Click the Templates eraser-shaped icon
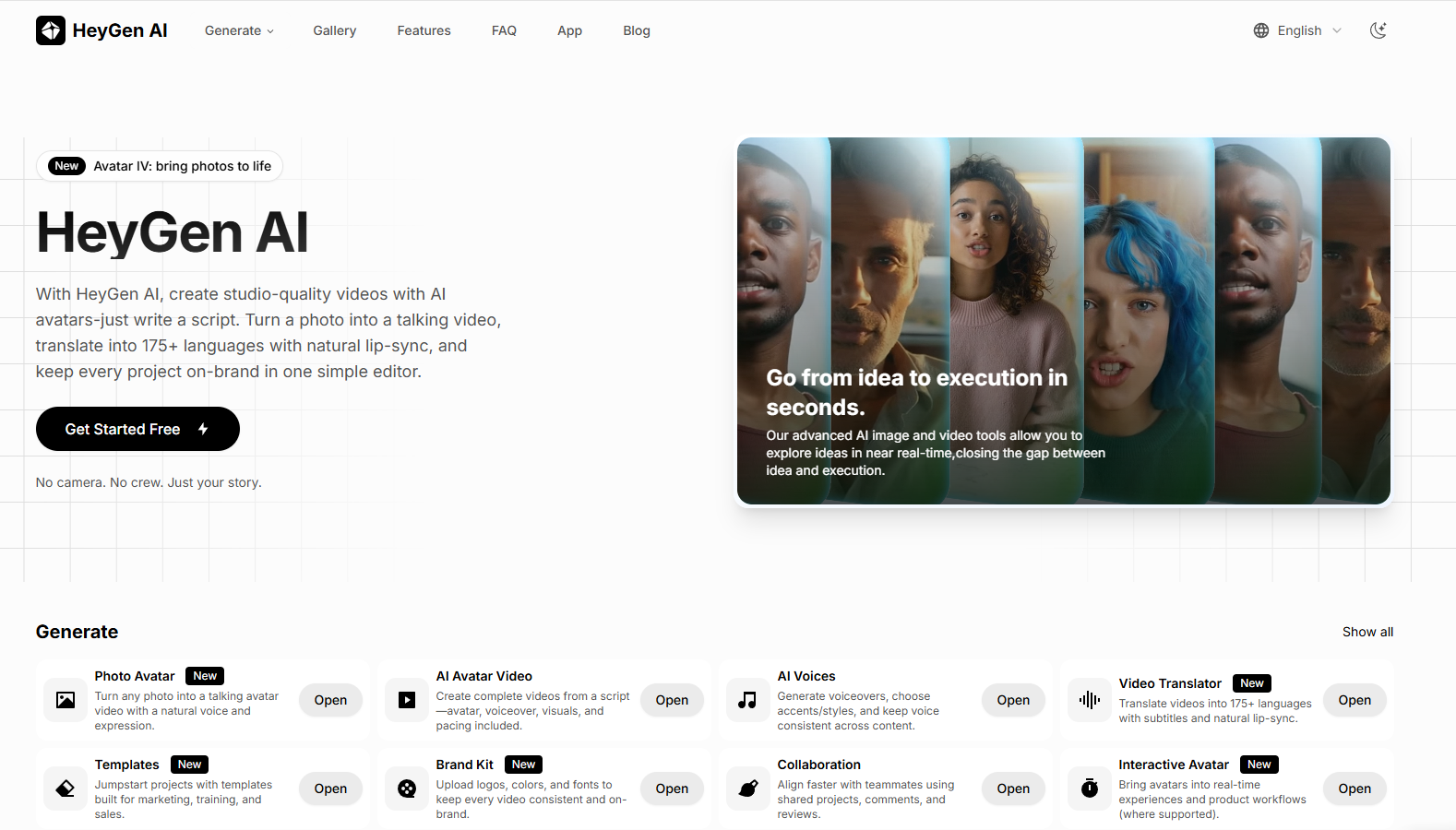 click(66, 788)
